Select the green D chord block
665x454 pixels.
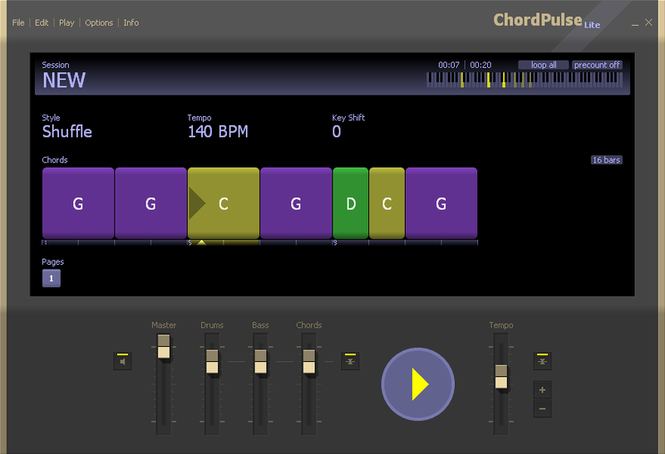pyautogui.click(x=350, y=203)
